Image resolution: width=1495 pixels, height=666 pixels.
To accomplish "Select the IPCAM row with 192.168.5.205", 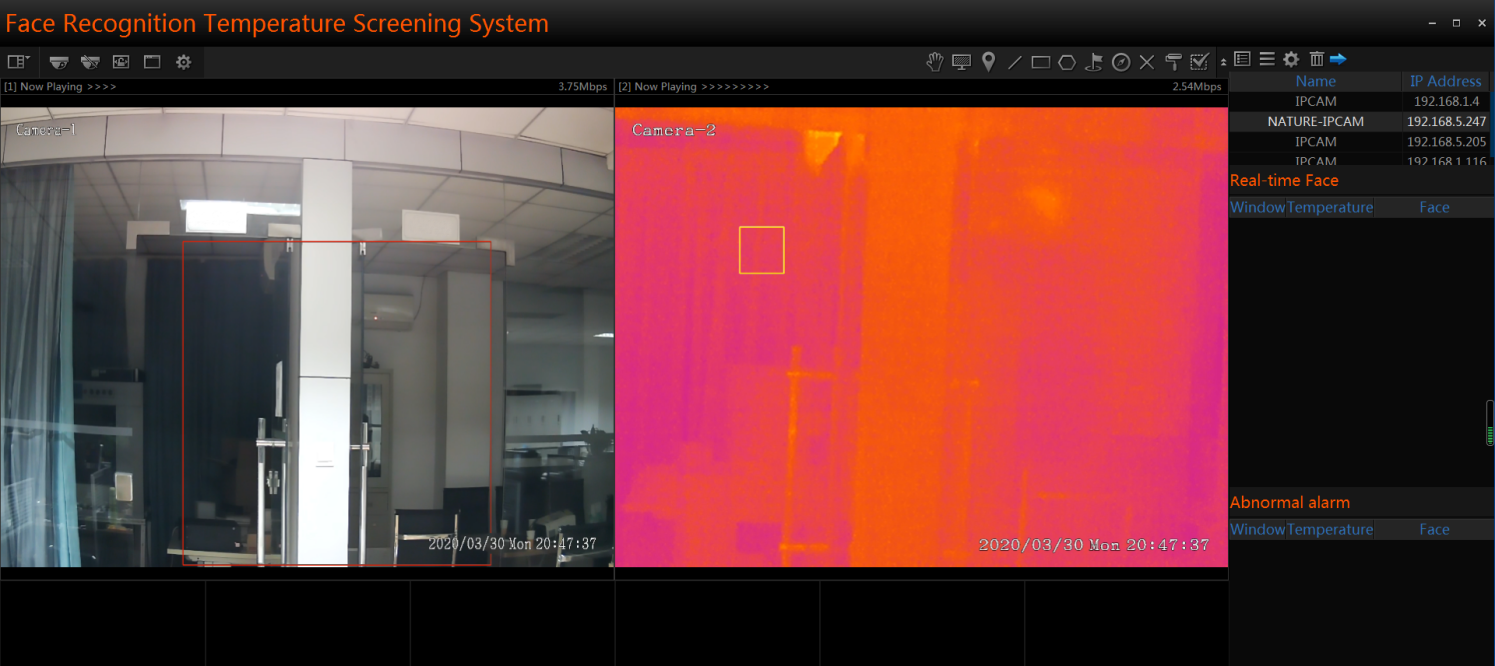I will [1358, 141].
